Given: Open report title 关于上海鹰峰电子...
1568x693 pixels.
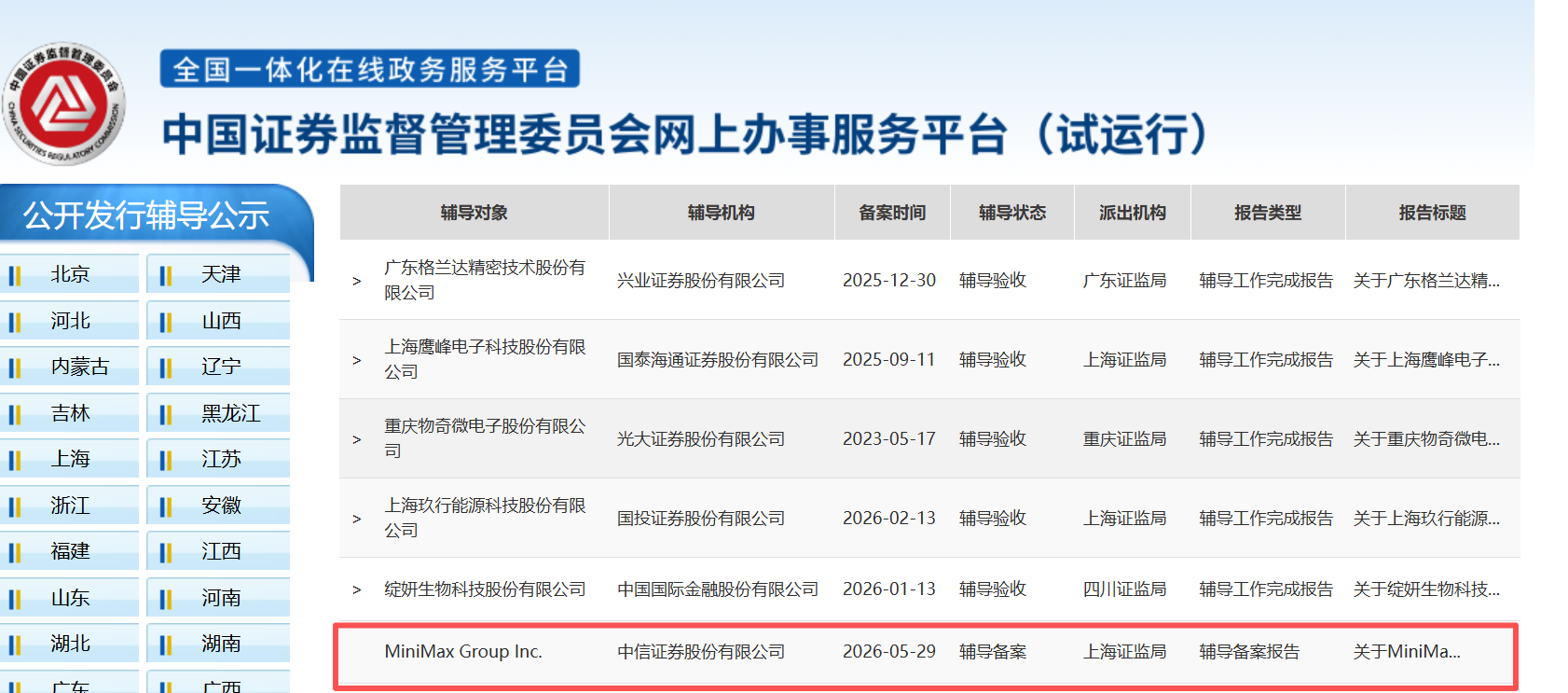Looking at the screenshot, I should click(1426, 360).
